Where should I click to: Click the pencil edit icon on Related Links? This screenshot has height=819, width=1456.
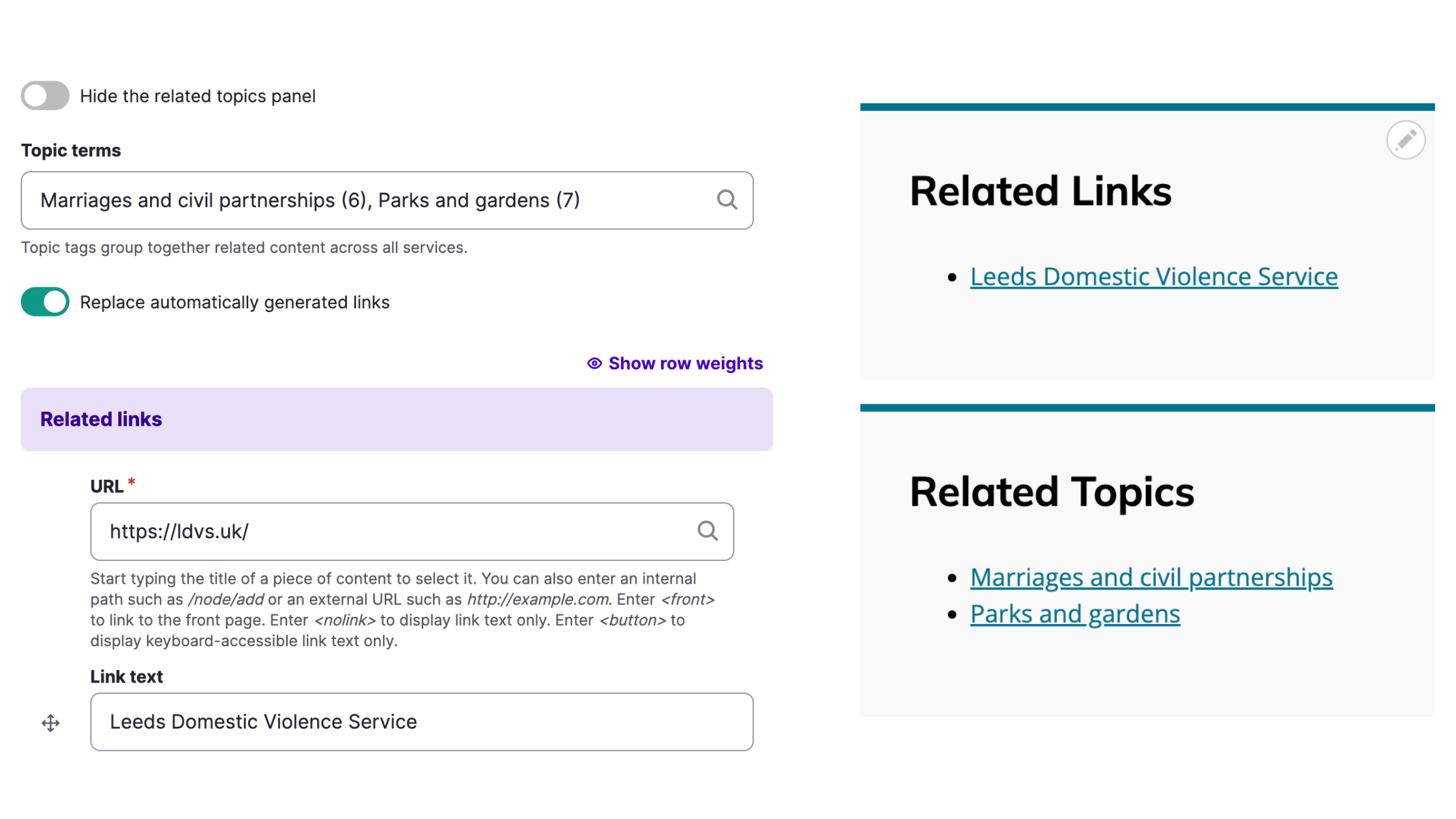click(x=1405, y=140)
